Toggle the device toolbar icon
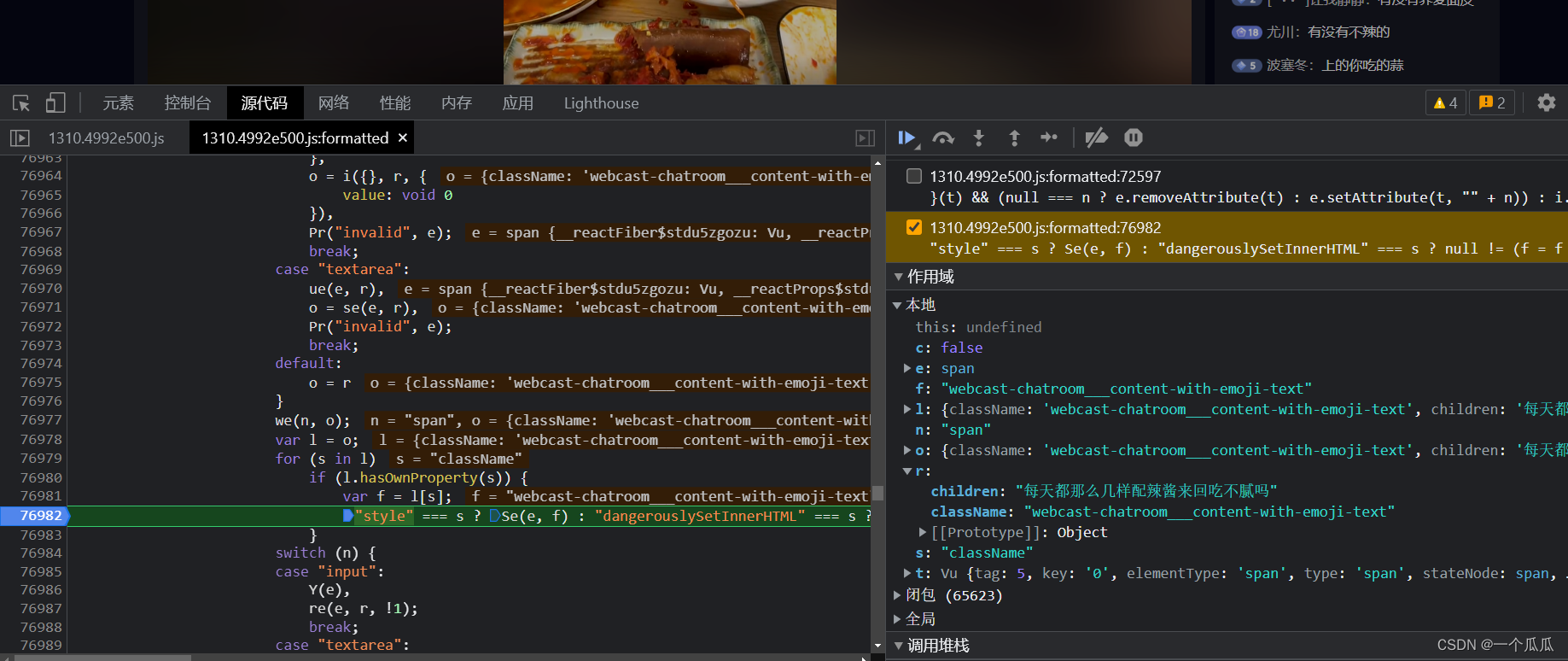Screen dimensions: 1568x661 point(55,103)
